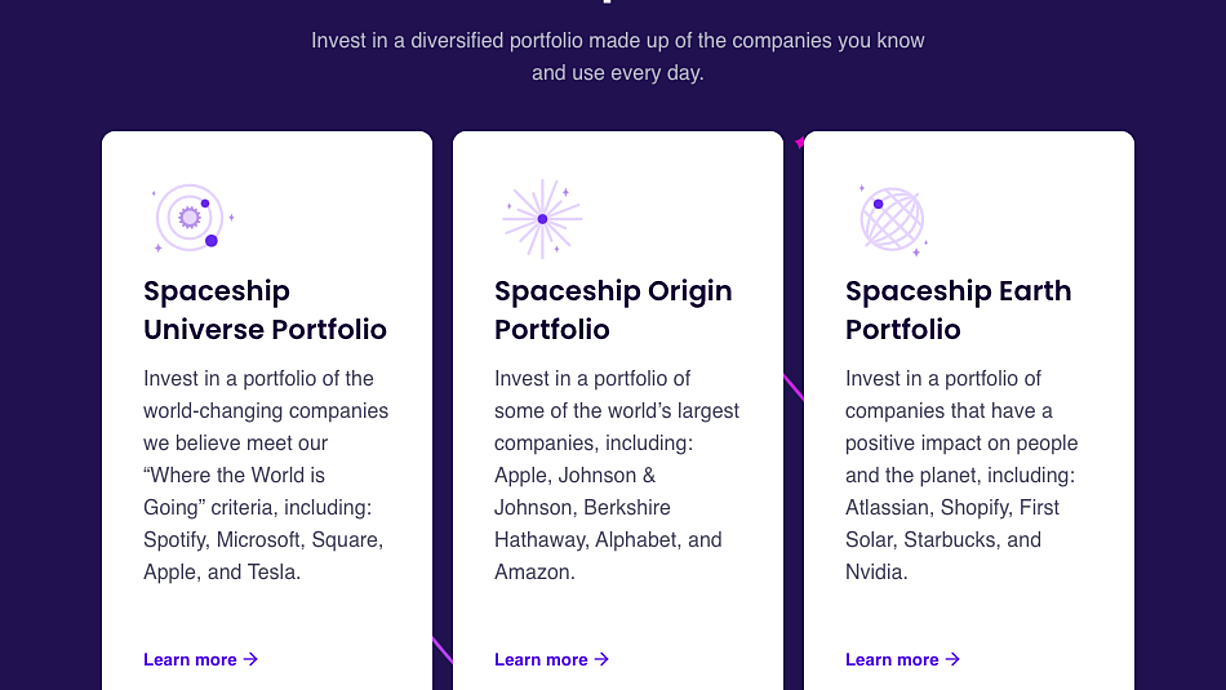
Task: Open Learn more for Spaceship Origin Portfolio
Action: (x=552, y=659)
